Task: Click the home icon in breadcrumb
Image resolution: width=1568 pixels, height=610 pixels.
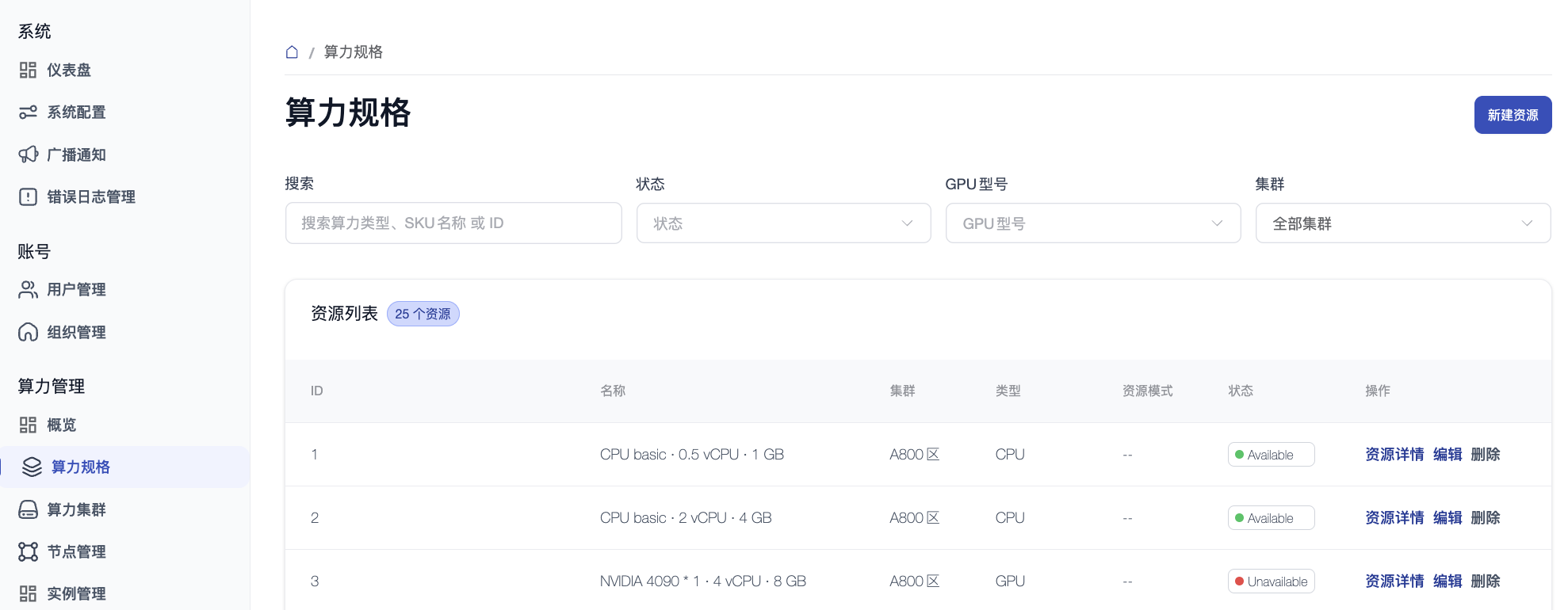Action: (292, 52)
